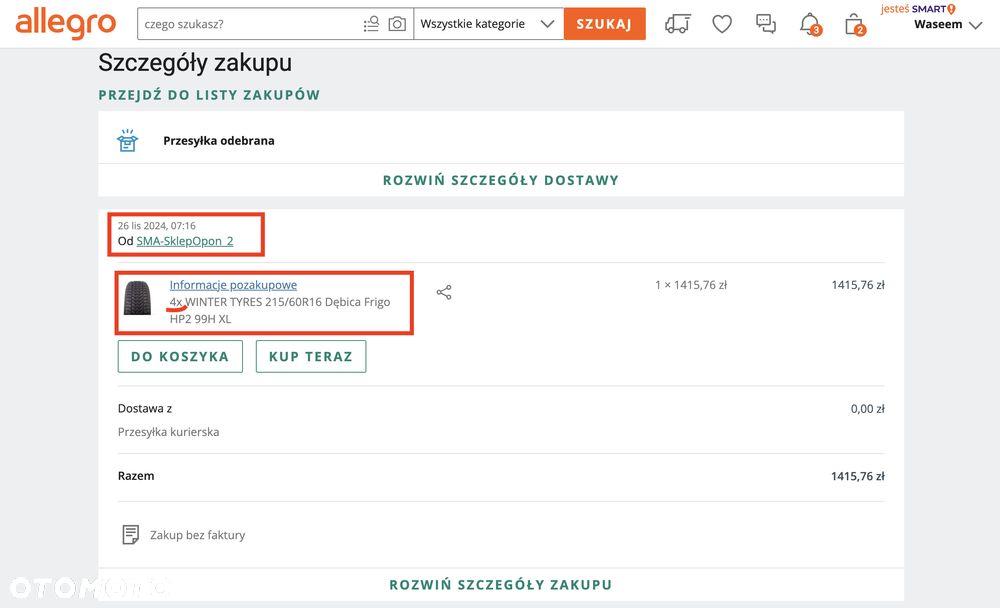Open the shopping bag cart icon
The height and width of the screenshot is (608, 1000).
(855, 24)
